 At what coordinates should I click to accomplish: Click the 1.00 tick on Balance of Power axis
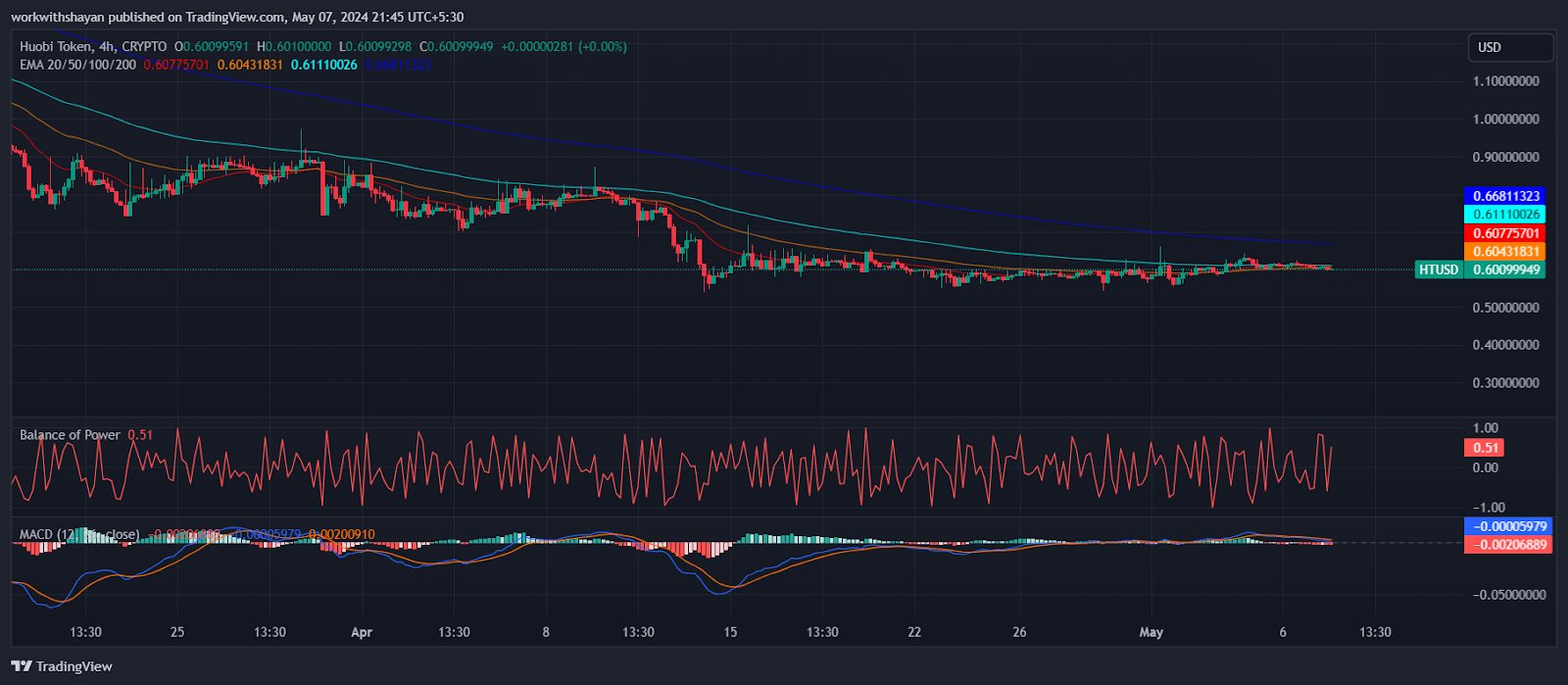coord(1486,428)
